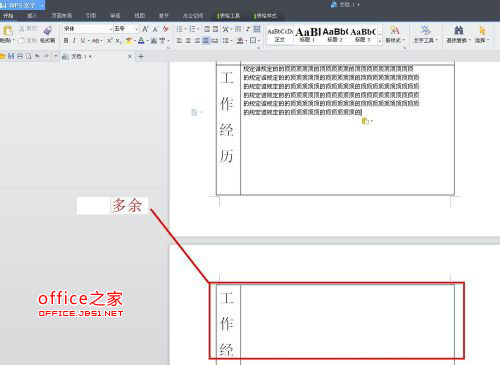Image resolution: width=500 pixels, height=365 pixels.
Task: Undo the last action
Action: (37, 56)
